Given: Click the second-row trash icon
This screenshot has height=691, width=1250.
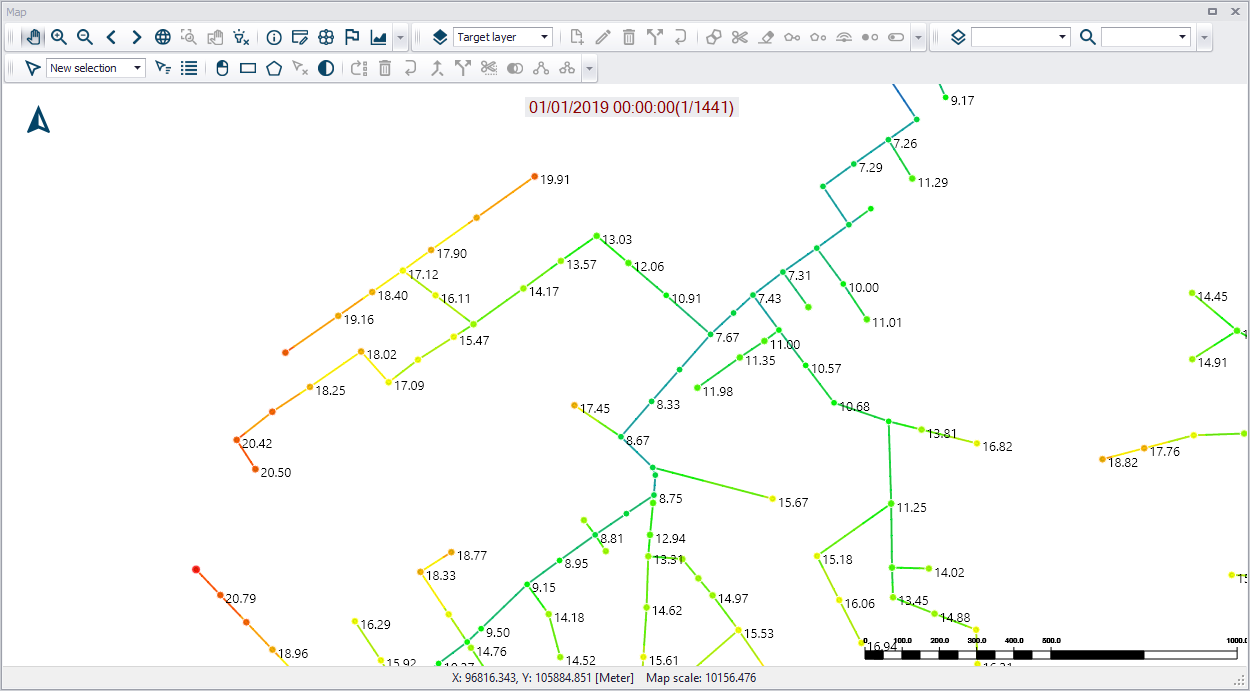Looking at the screenshot, I should tap(385, 68).
